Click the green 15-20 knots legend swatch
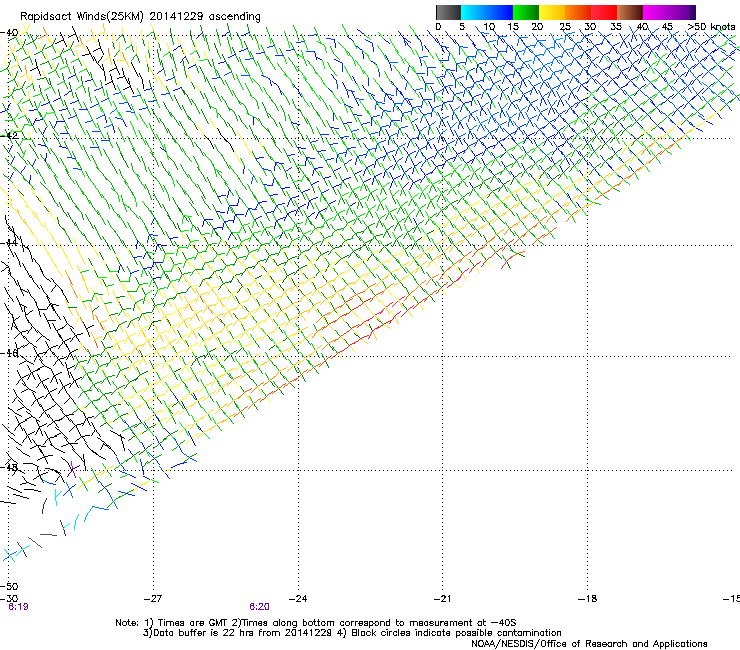Viewport: 740px width, 650px height. tap(526, 12)
